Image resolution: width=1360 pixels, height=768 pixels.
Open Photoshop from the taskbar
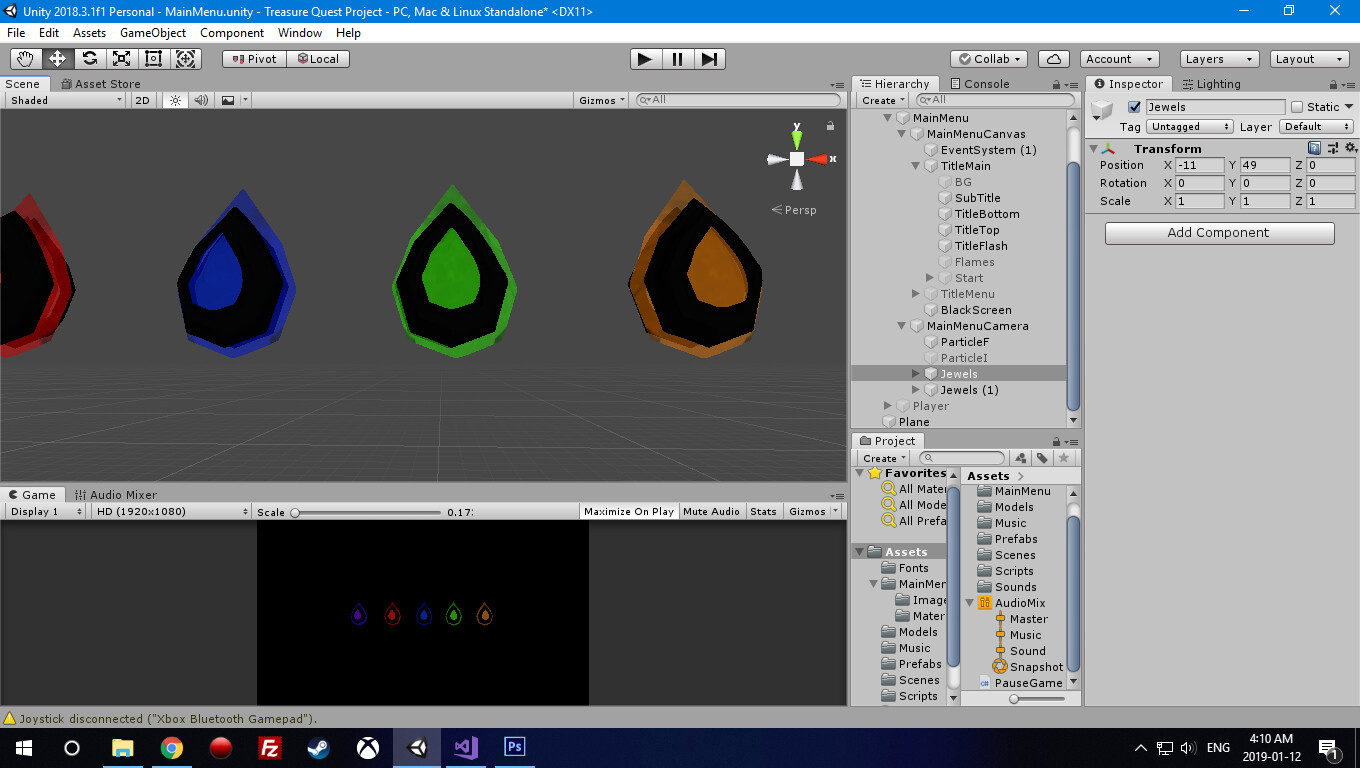point(515,747)
